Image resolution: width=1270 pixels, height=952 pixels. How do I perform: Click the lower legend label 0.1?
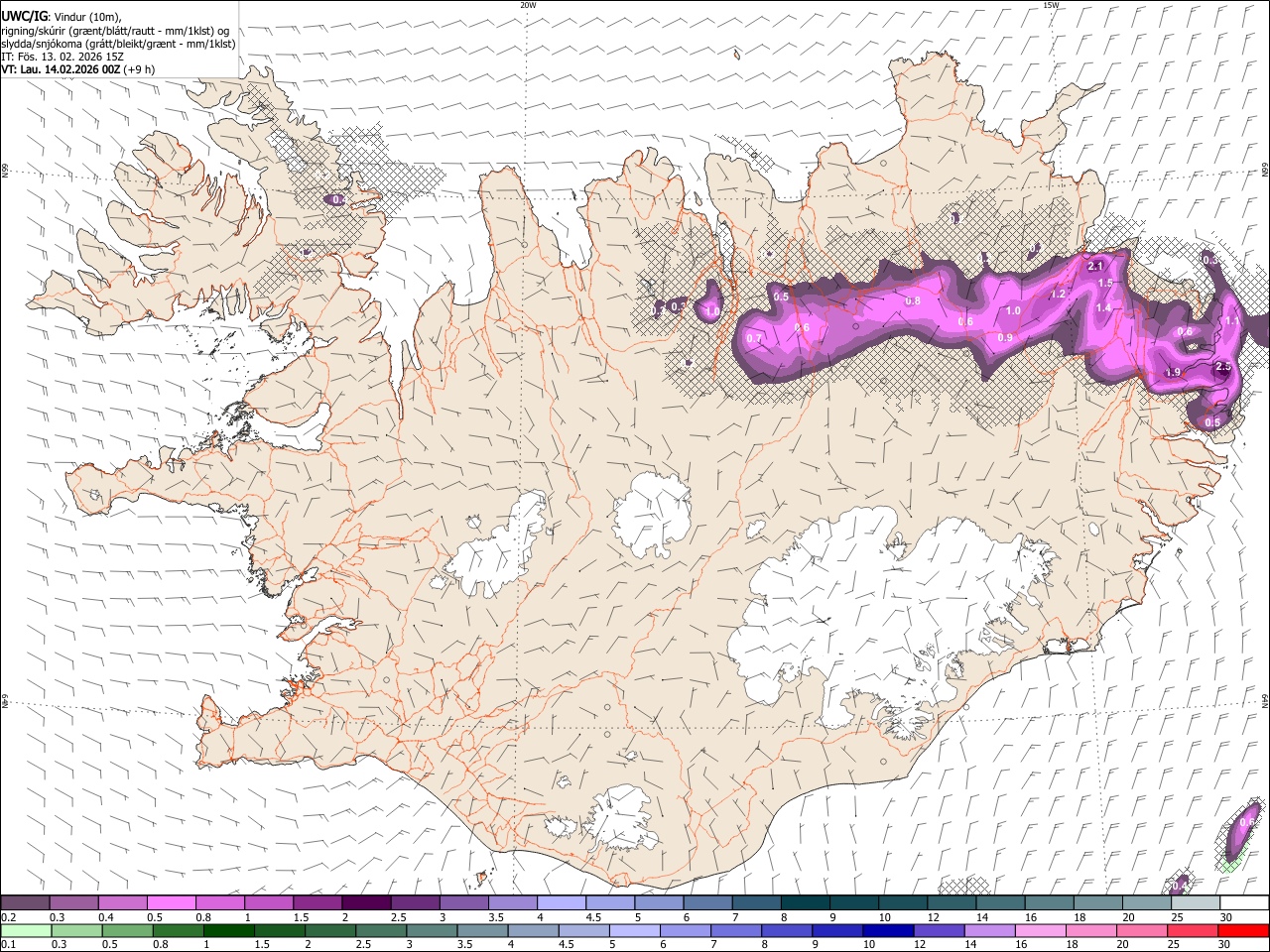pos(9,945)
